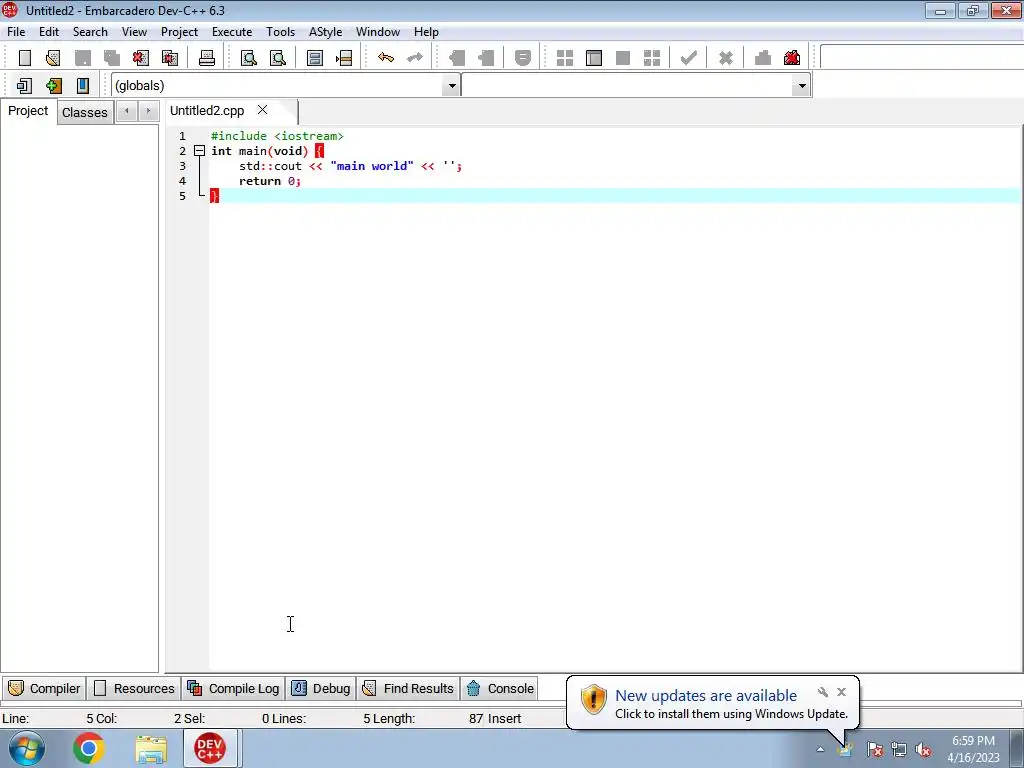This screenshot has width=1024, height=768.
Task: Select the Project sidebar tab
Action: pos(28,111)
